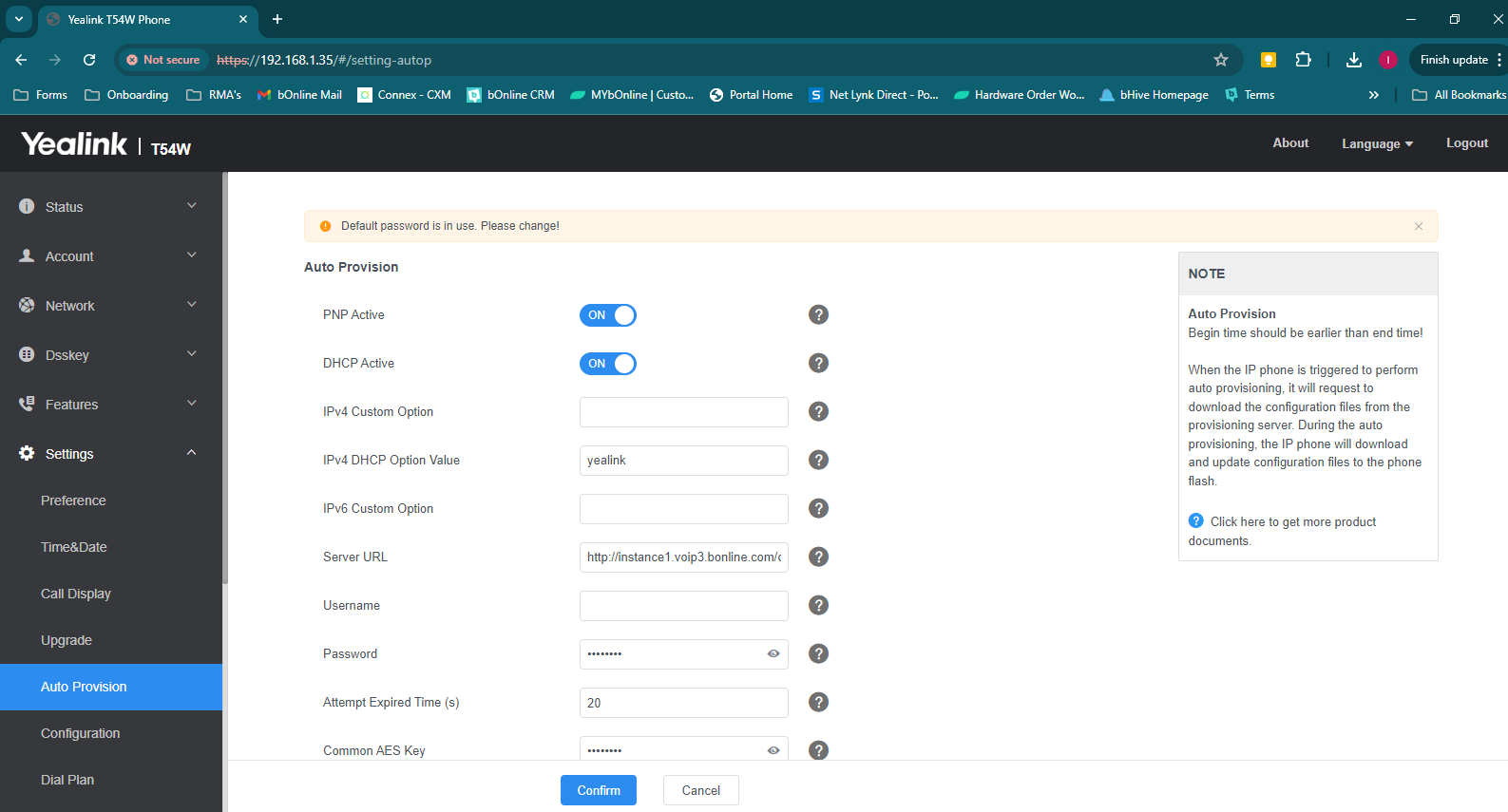Image resolution: width=1508 pixels, height=812 pixels.
Task: Click the Yealink logo in header
Action: click(x=74, y=143)
